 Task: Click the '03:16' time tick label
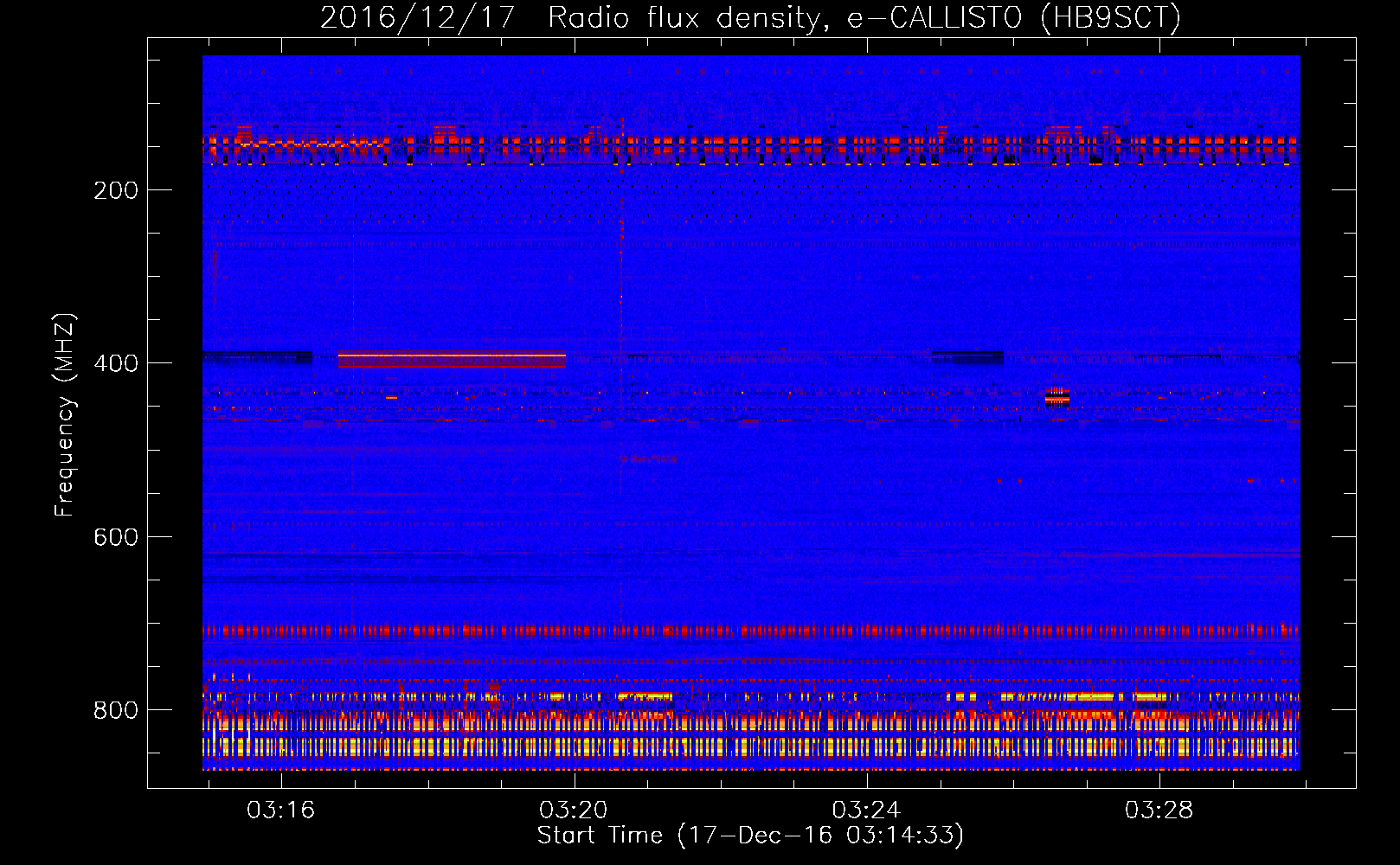[281, 811]
